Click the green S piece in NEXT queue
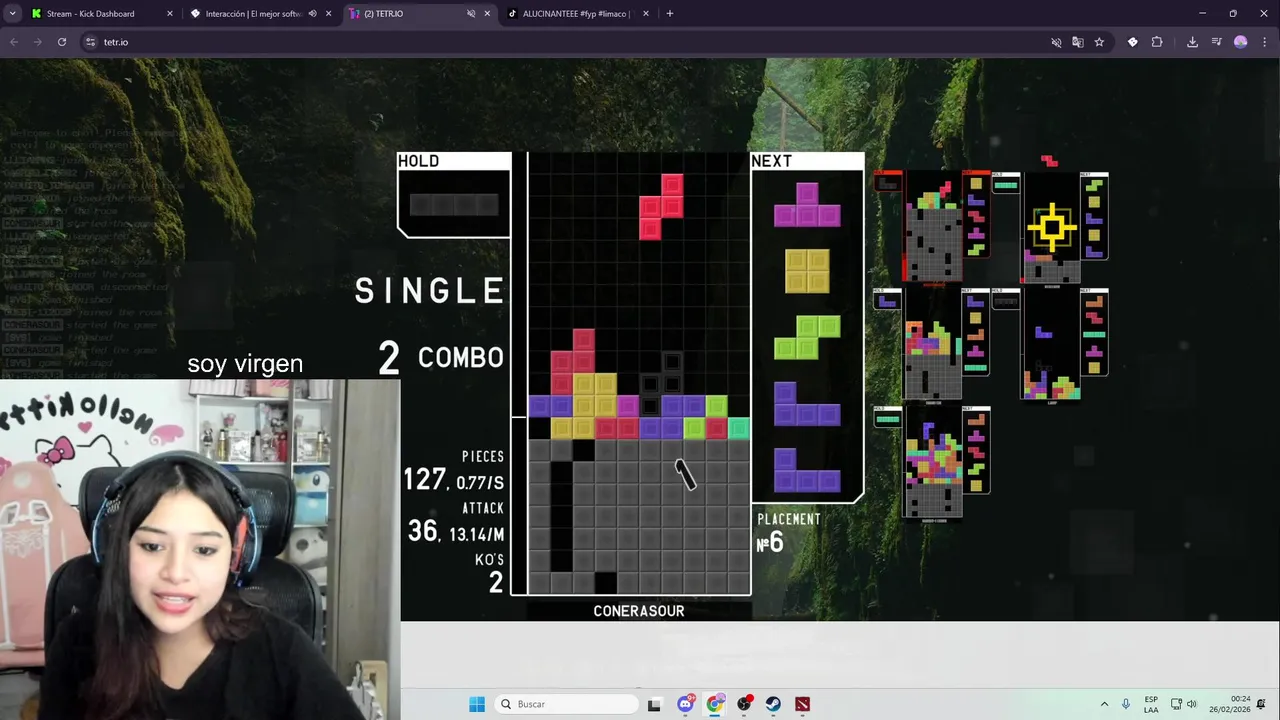 (807, 337)
